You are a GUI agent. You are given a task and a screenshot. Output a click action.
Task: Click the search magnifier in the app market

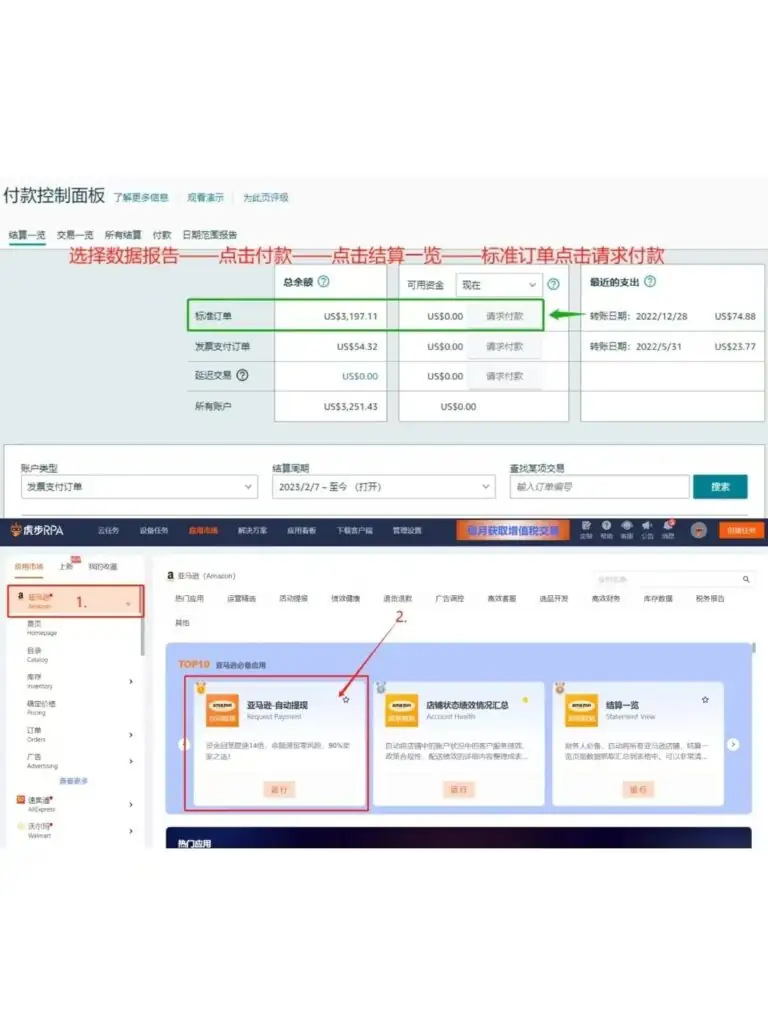point(746,579)
